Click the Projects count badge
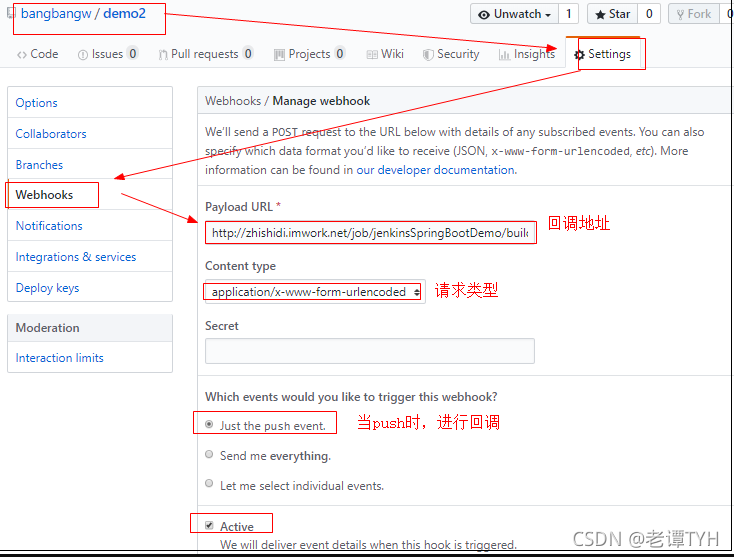This screenshot has height=557, width=734. click(x=340, y=54)
